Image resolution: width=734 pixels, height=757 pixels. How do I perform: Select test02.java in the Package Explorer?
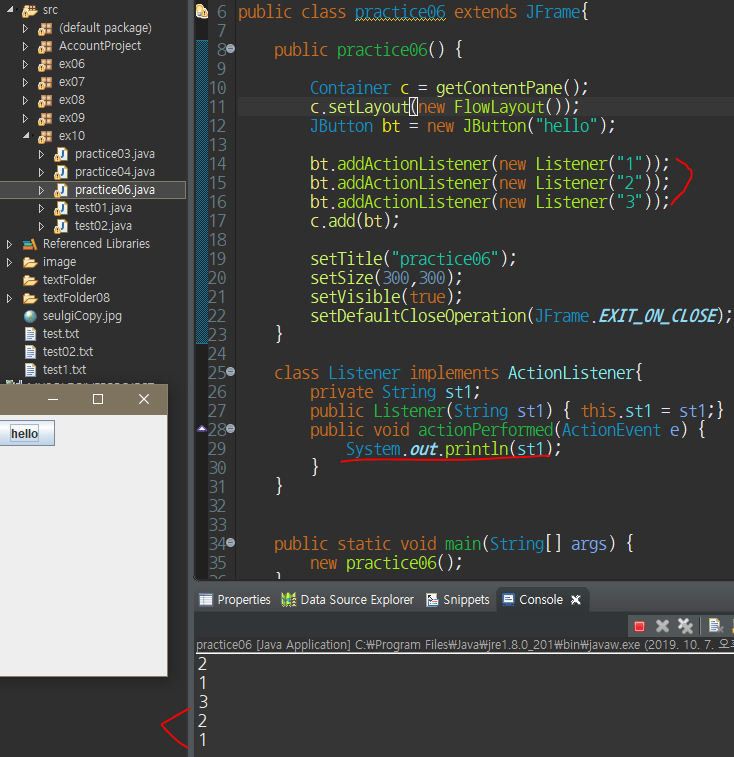103,226
